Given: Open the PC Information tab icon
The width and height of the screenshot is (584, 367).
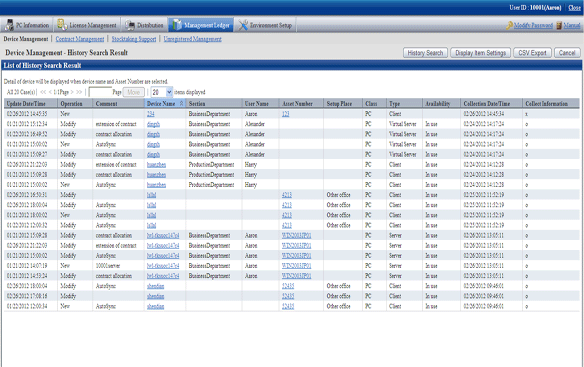Looking at the screenshot, I should pyautogui.click(x=9, y=25).
